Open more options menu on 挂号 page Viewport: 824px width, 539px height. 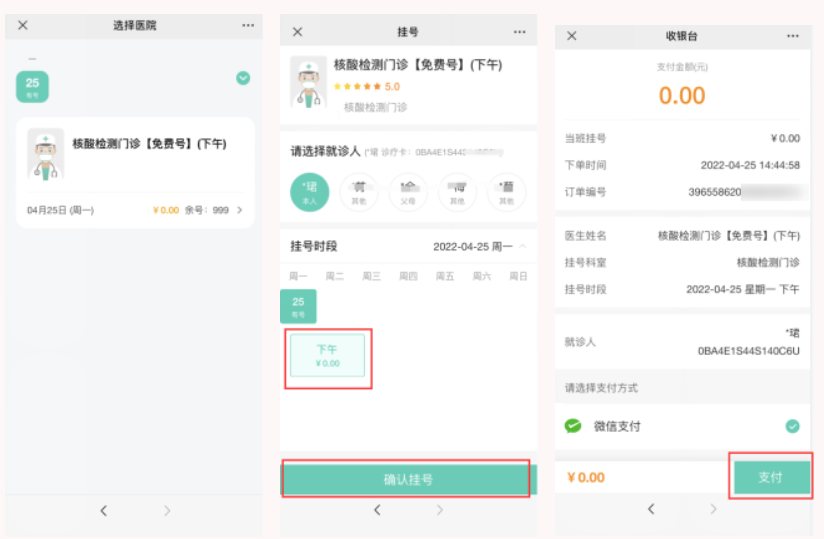click(x=519, y=32)
